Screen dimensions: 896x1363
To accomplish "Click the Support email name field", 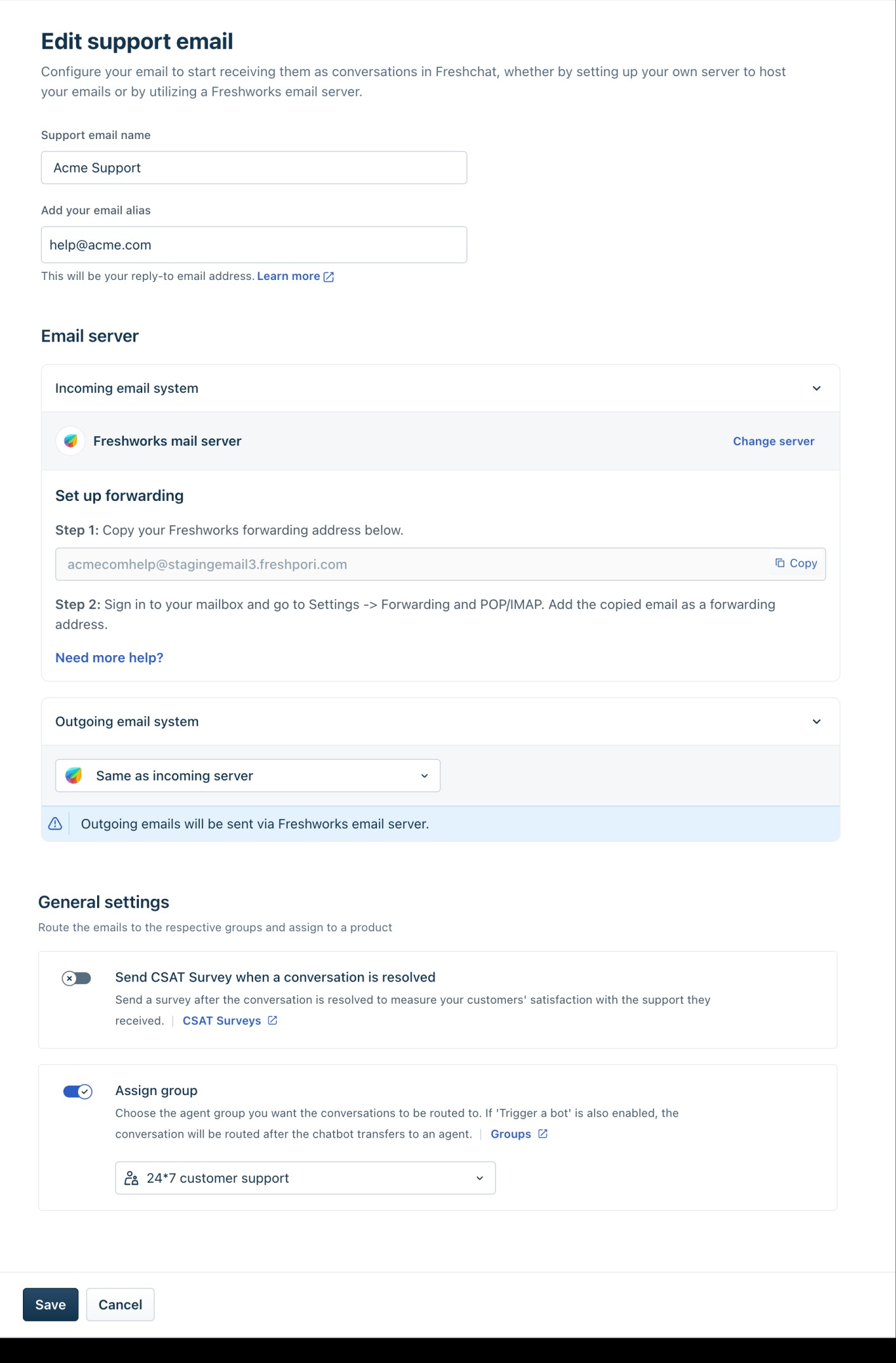I will pyautogui.click(x=254, y=168).
